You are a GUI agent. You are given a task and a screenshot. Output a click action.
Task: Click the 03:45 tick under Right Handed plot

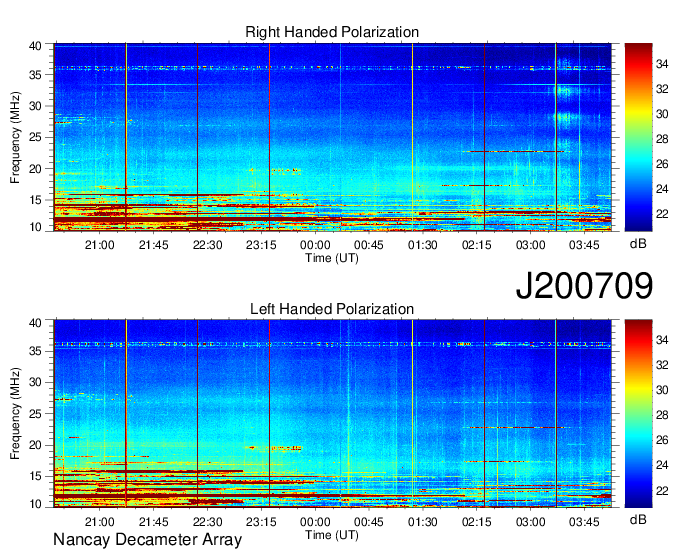584,245
